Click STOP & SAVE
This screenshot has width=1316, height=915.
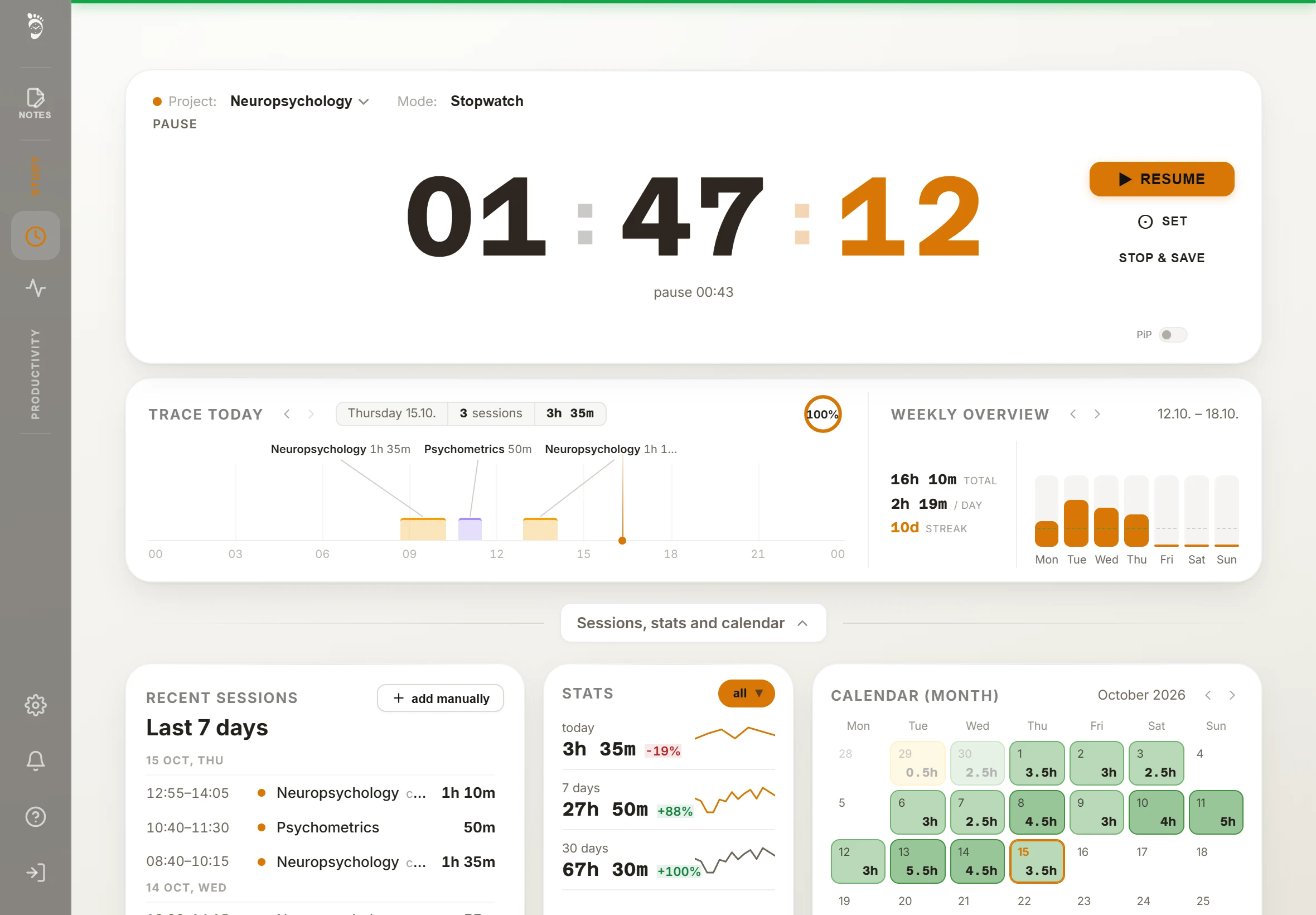tap(1162, 258)
